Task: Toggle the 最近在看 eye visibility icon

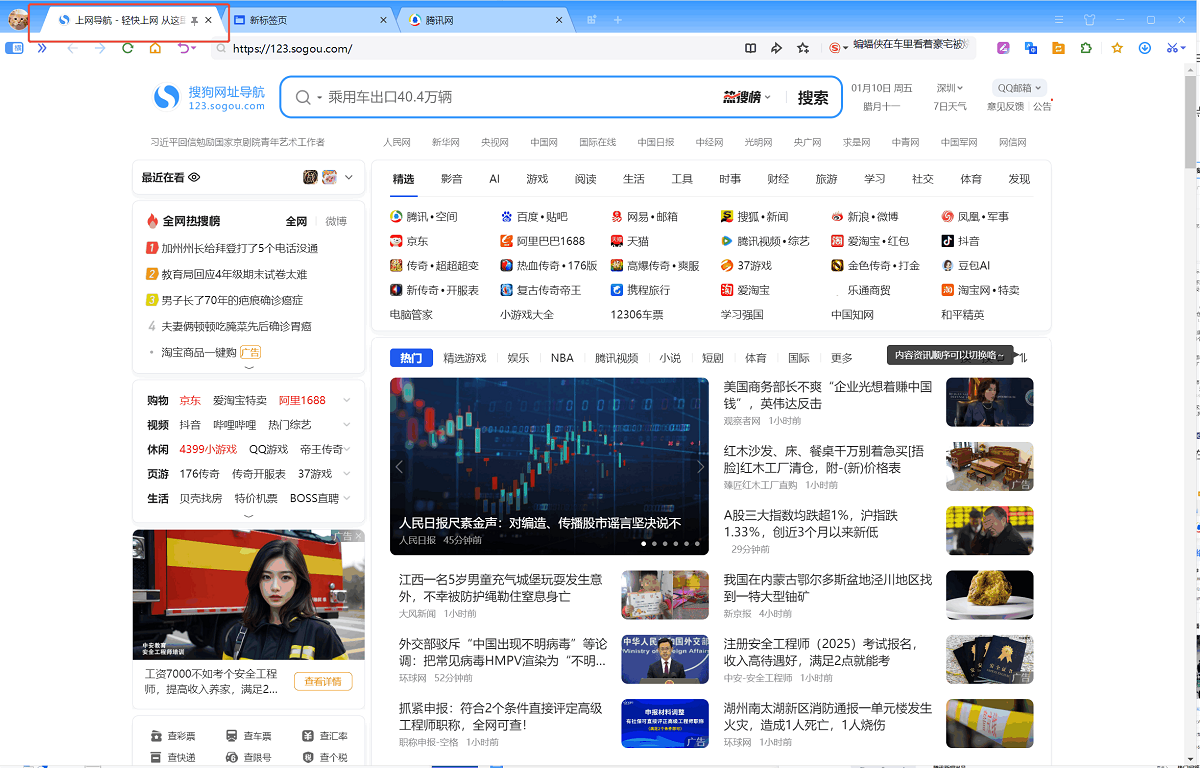Action: point(195,177)
